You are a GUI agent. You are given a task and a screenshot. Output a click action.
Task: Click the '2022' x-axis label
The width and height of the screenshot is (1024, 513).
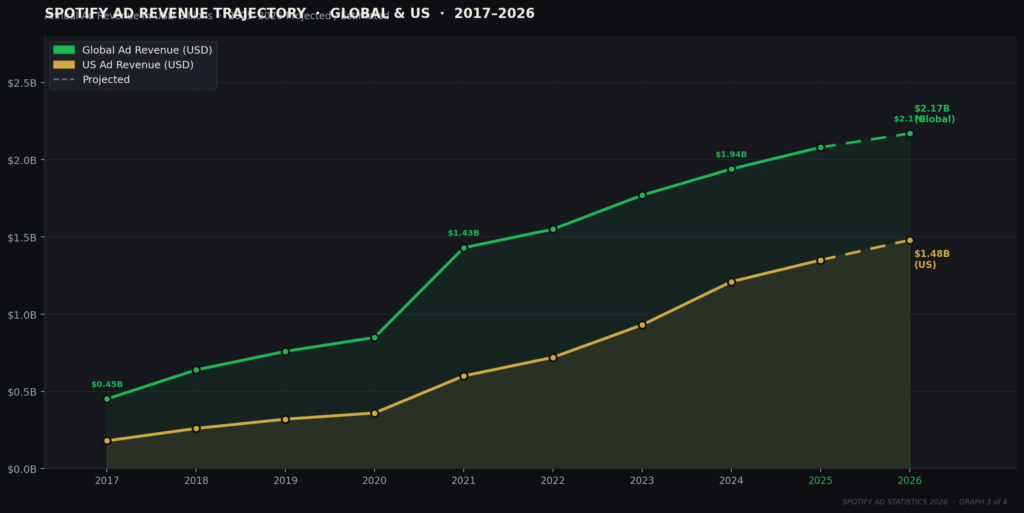tap(553, 480)
